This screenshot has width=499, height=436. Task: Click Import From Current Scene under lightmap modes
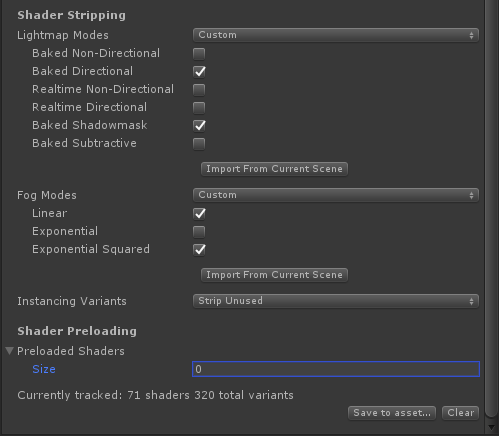(x=274, y=169)
